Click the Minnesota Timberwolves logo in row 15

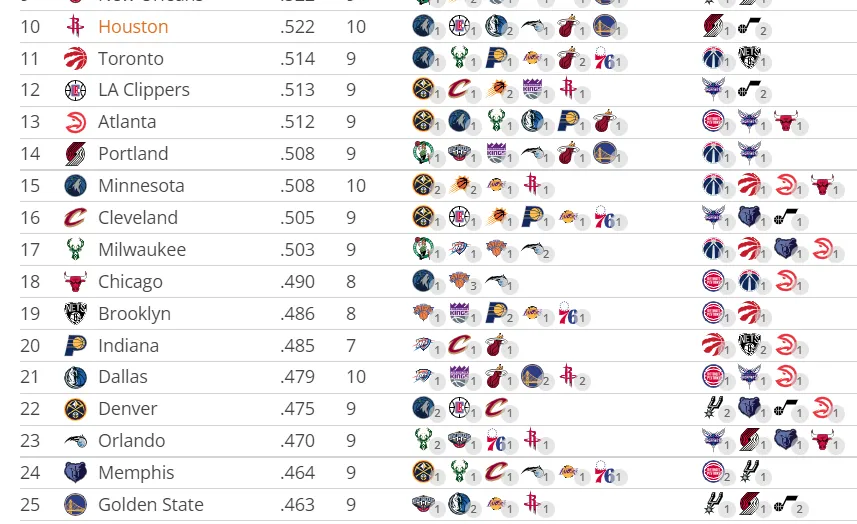(75, 186)
